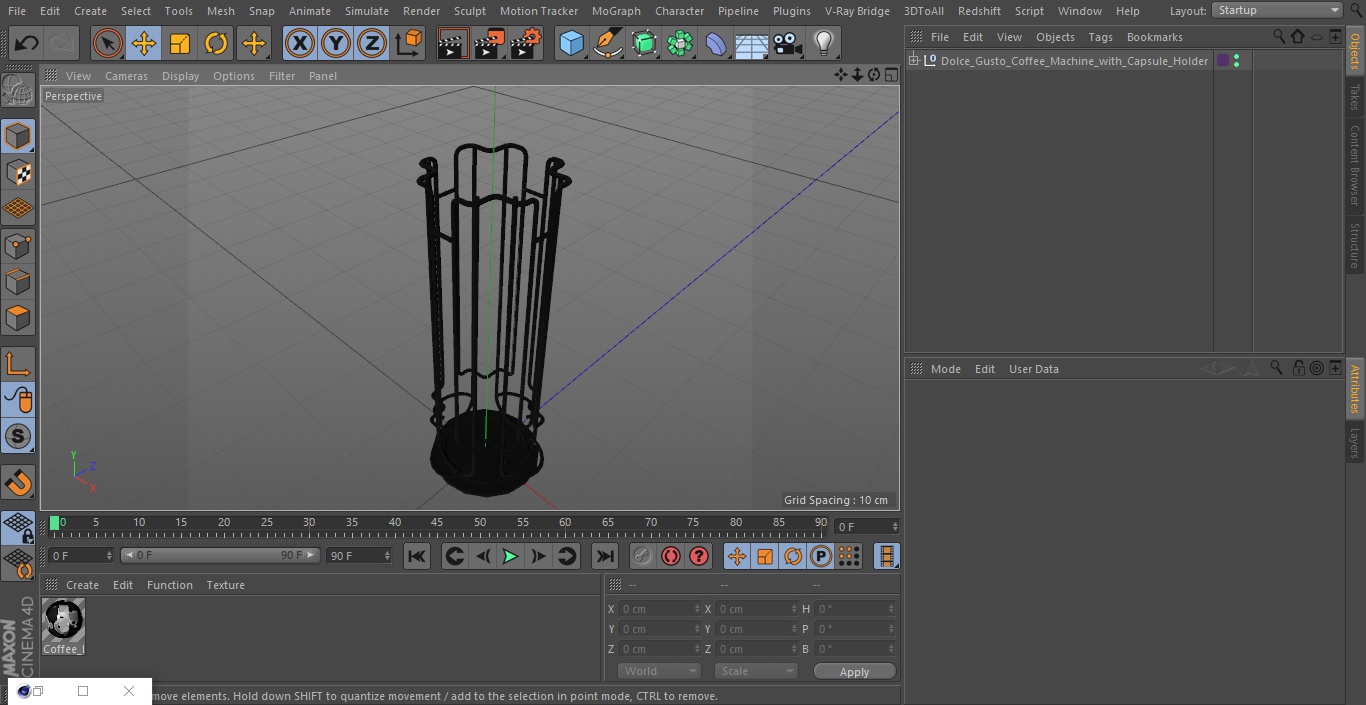Viewport: 1366px width, 705px height.
Task: Switch to Texture mode checkered cube
Action: tap(18, 172)
